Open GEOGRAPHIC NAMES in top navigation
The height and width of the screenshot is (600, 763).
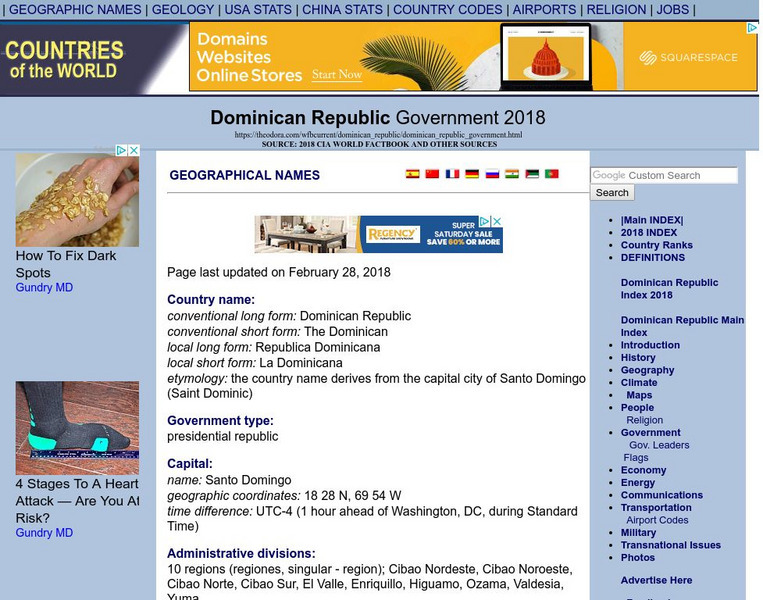click(75, 9)
